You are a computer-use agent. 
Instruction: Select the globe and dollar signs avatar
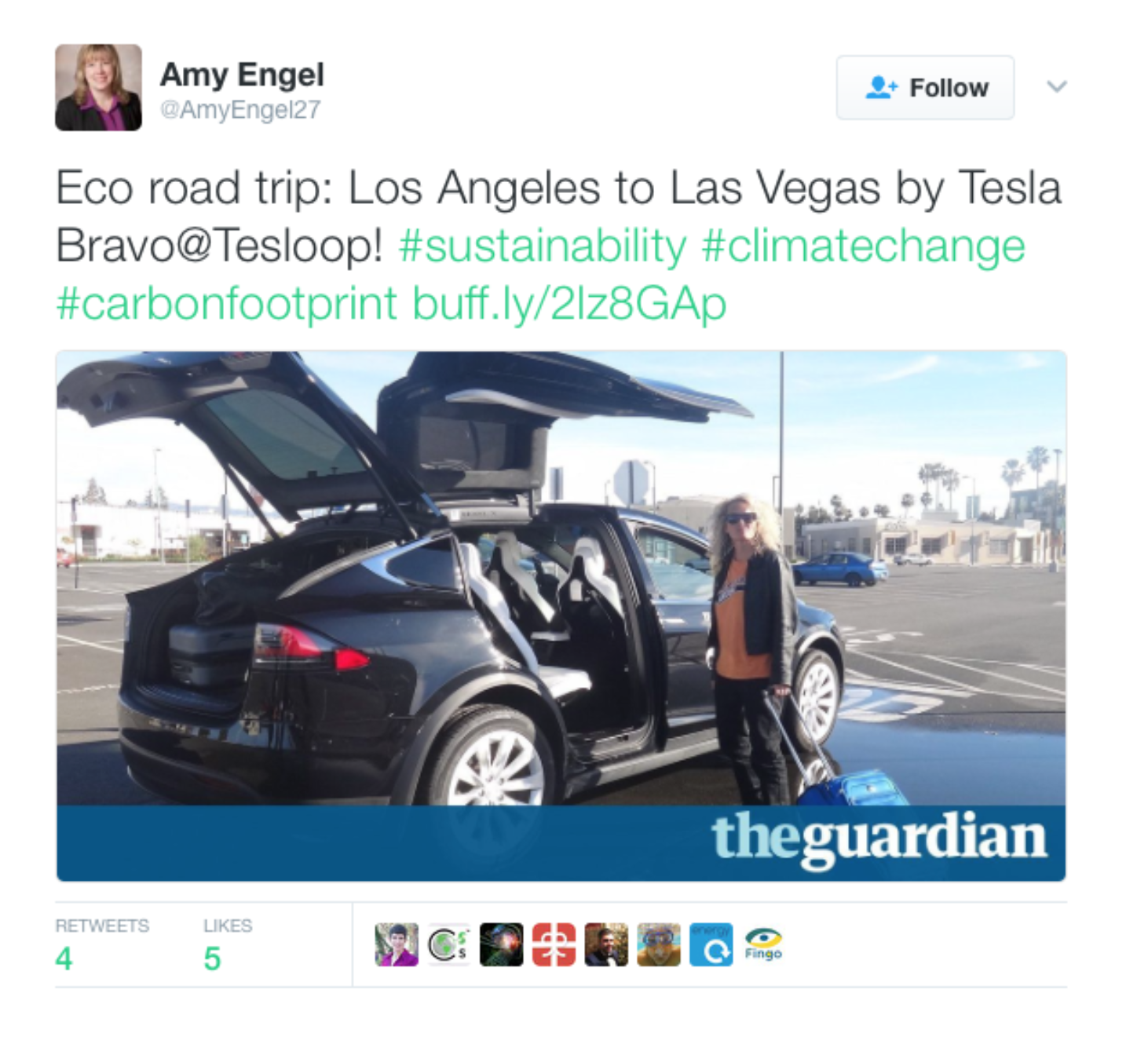click(x=449, y=944)
